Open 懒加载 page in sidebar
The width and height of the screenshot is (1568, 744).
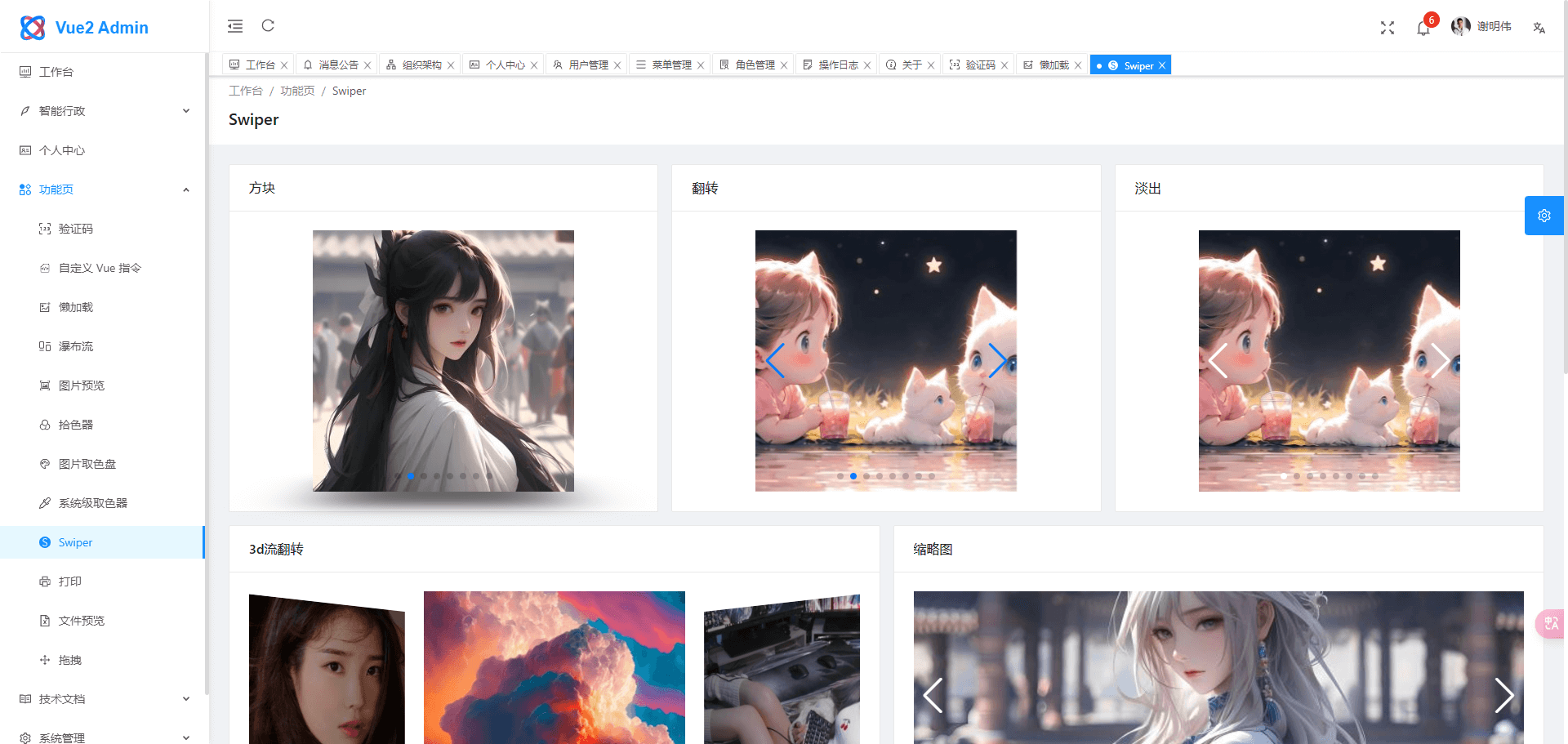pyautogui.click(x=101, y=307)
